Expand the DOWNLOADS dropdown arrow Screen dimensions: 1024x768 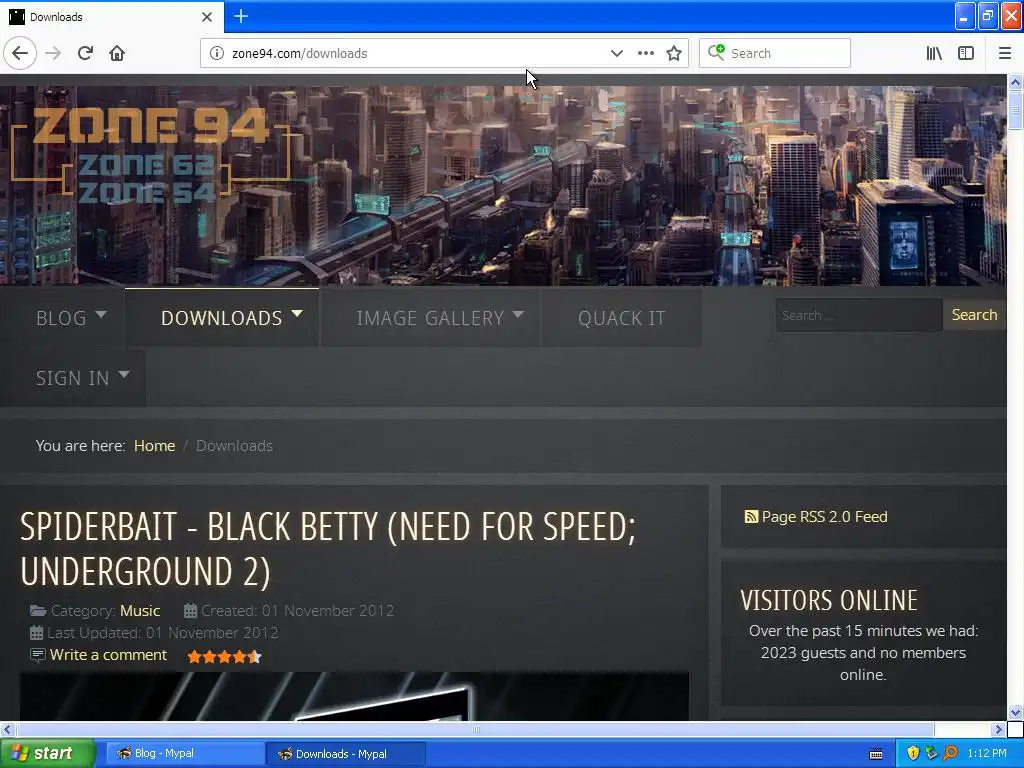296,314
